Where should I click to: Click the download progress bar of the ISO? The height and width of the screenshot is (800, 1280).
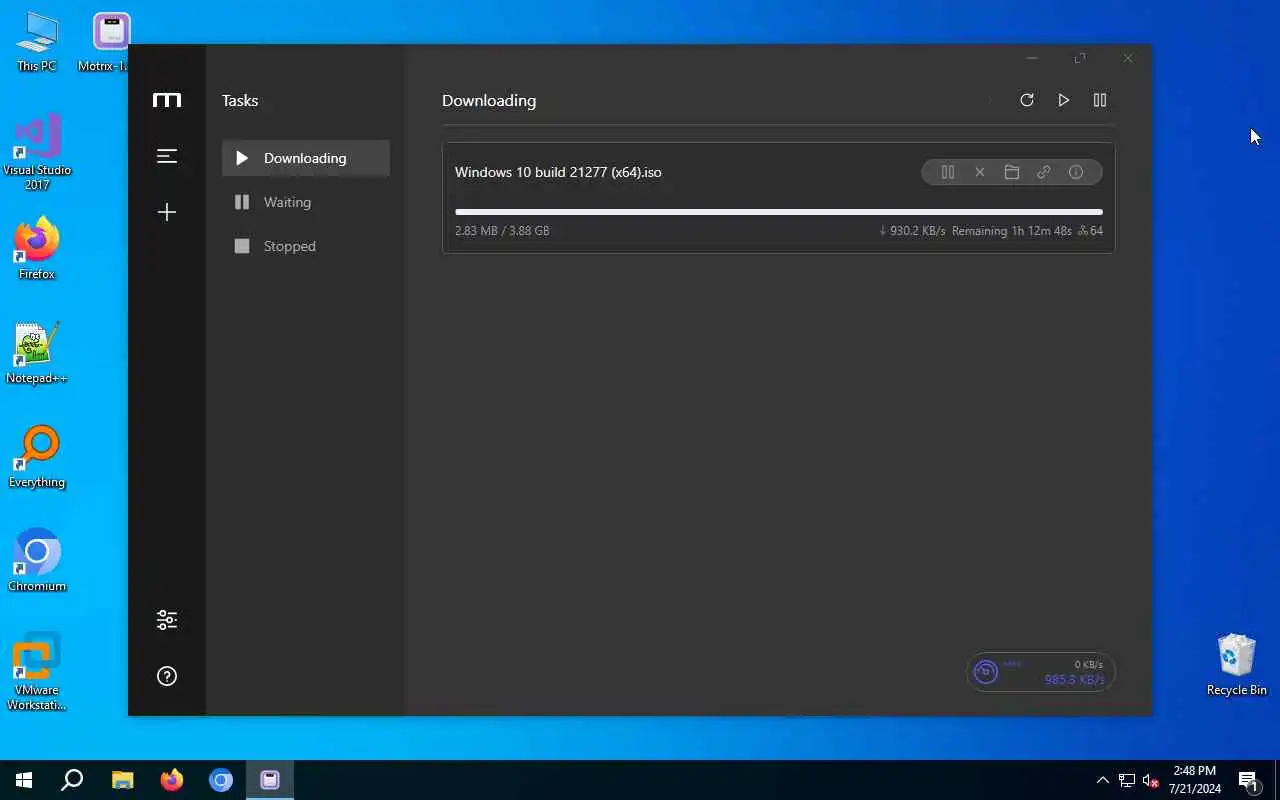(779, 212)
